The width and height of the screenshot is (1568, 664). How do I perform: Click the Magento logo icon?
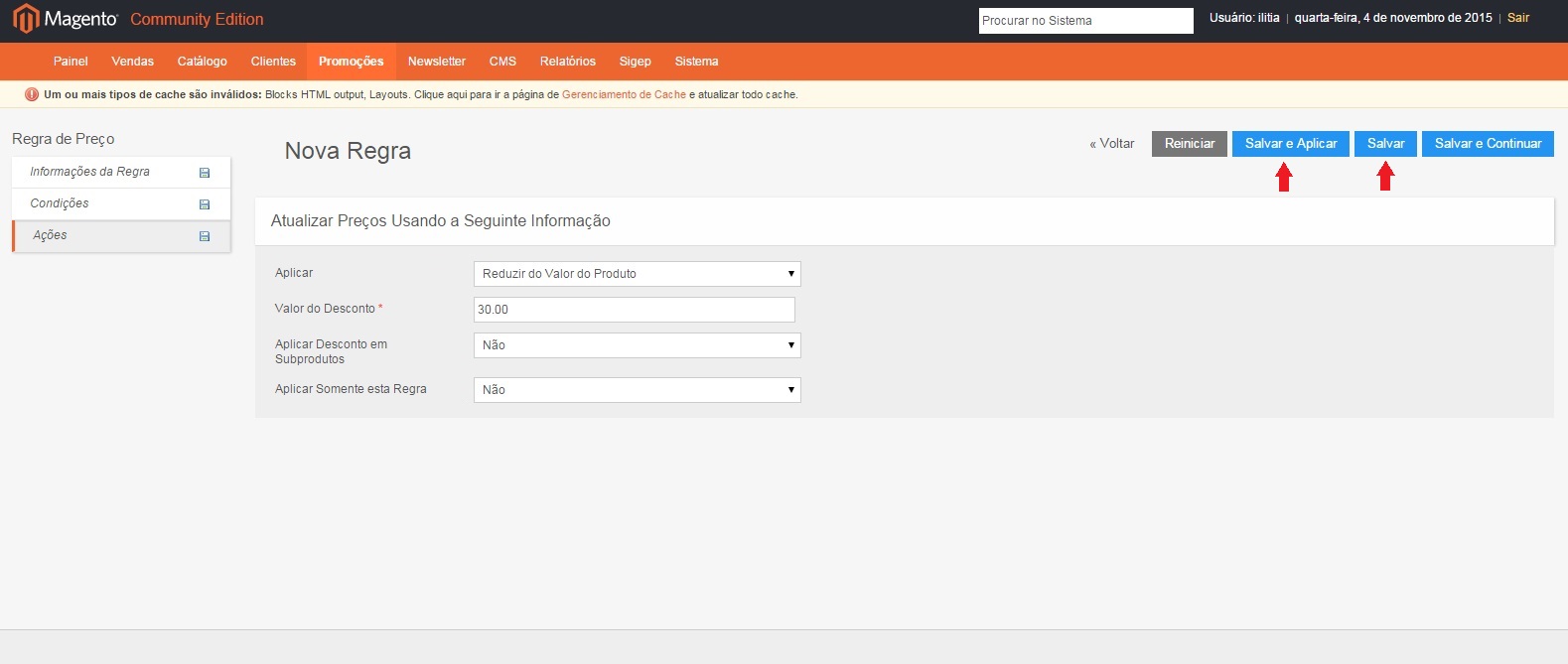tap(25, 19)
